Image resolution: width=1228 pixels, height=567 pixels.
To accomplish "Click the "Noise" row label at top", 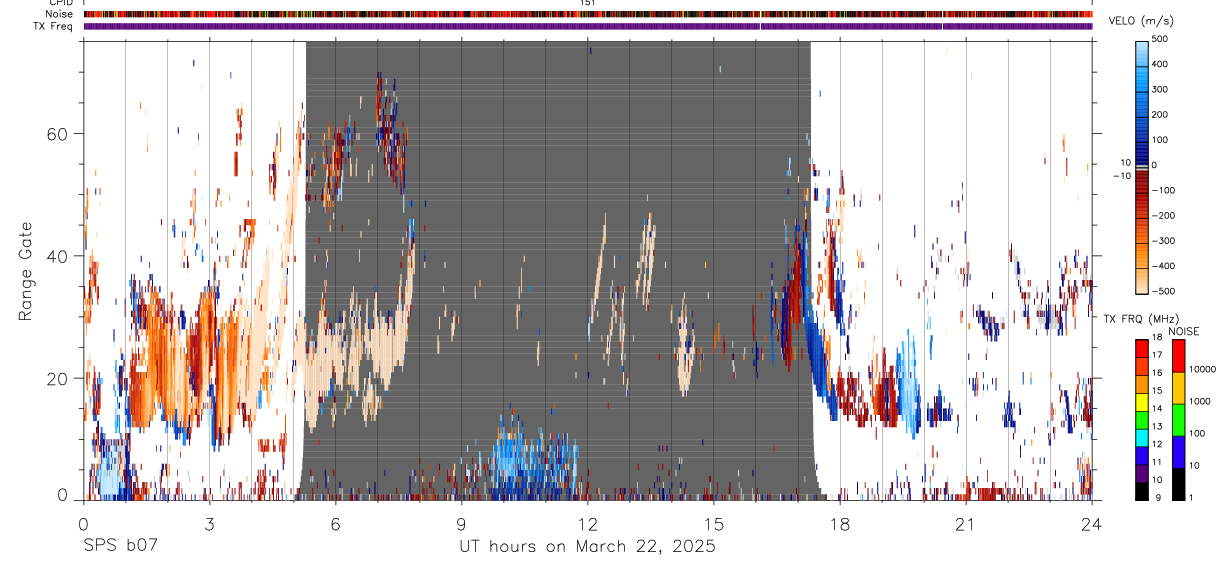I will [61, 14].
